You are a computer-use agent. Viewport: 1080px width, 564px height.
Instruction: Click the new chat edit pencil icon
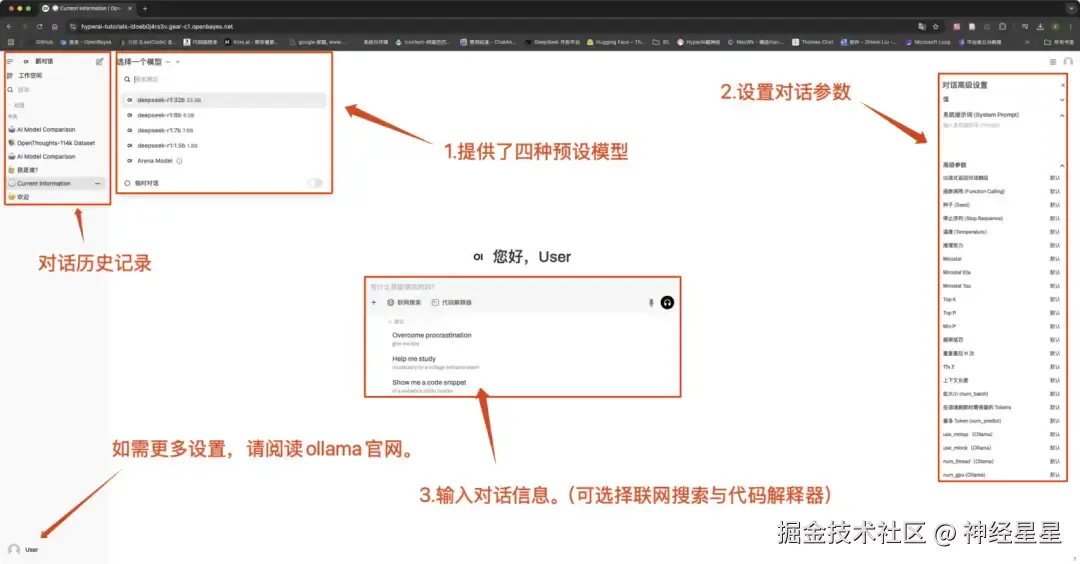coord(99,61)
